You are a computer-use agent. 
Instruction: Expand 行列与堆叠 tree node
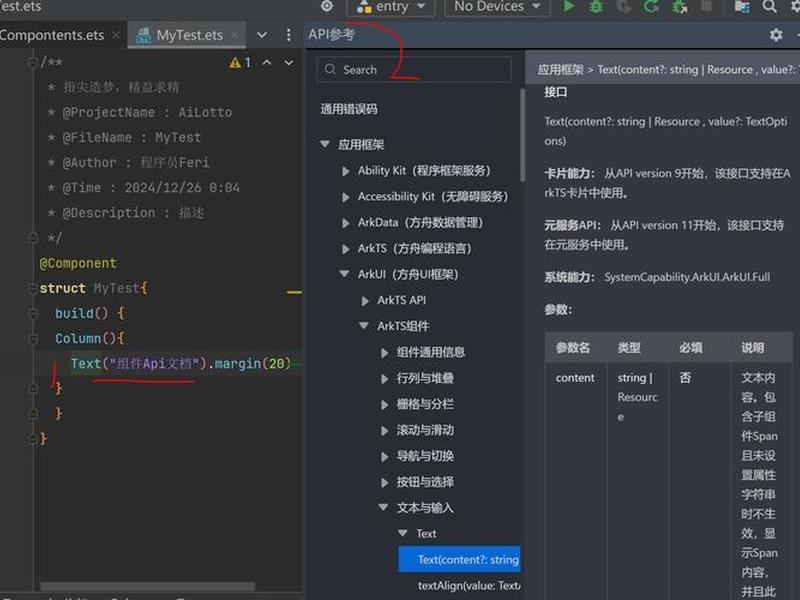[x=385, y=379]
